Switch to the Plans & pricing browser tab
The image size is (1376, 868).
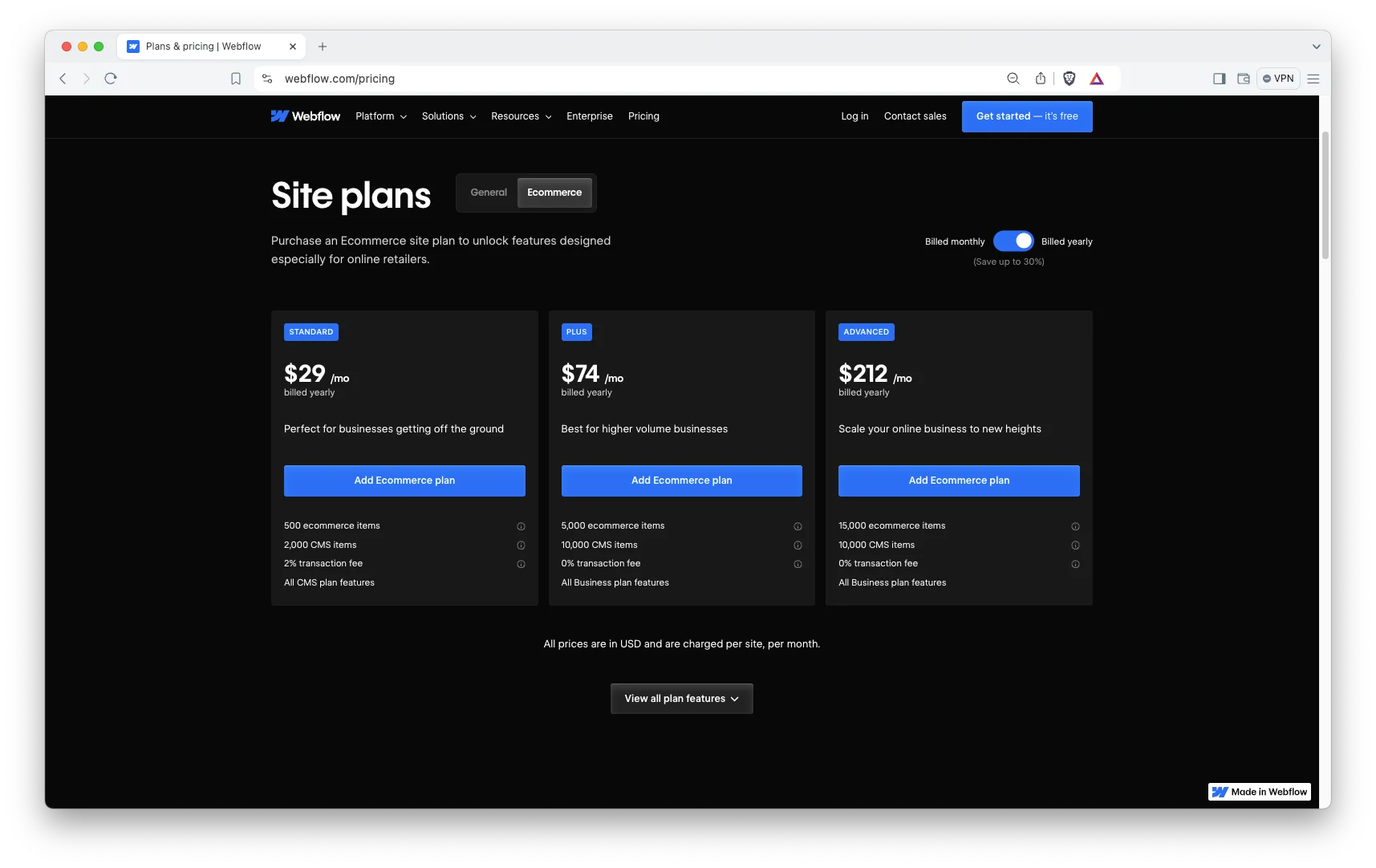click(x=203, y=47)
